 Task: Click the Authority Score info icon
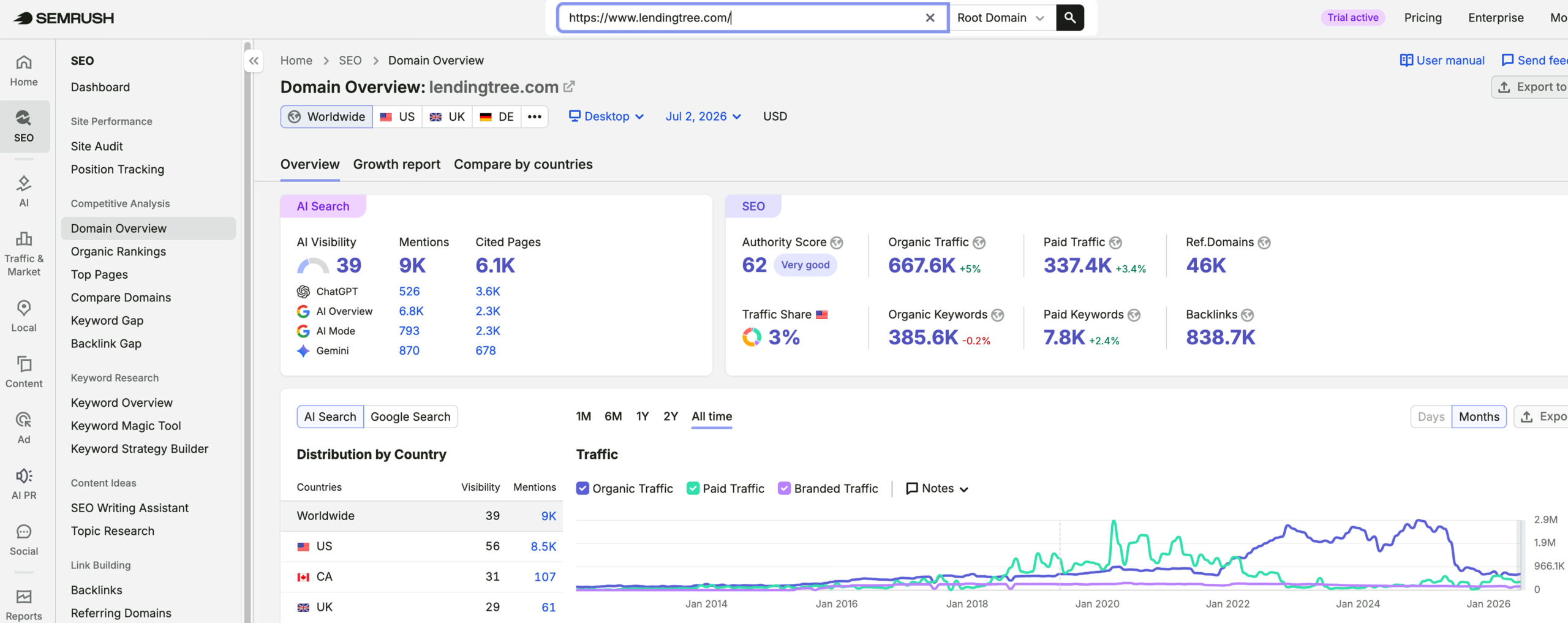point(837,243)
